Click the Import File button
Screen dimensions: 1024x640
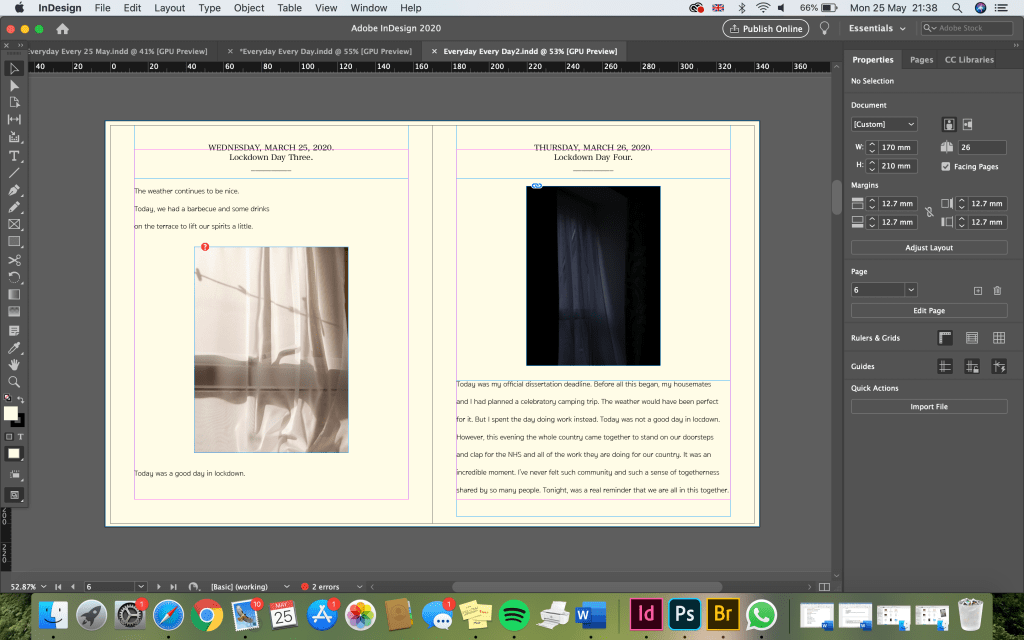coord(929,407)
